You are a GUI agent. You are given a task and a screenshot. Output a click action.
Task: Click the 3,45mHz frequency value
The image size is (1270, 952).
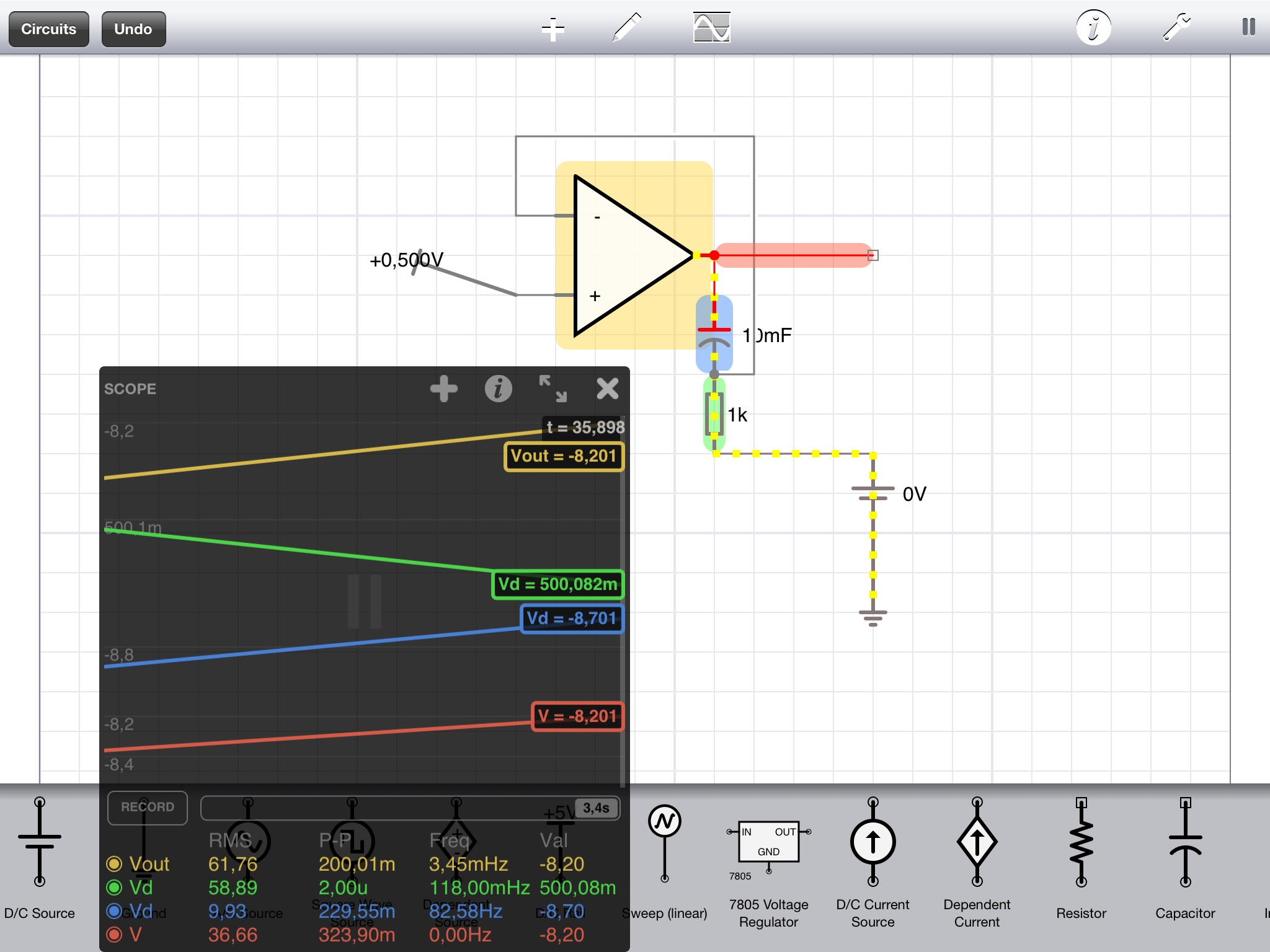[x=468, y=864]
